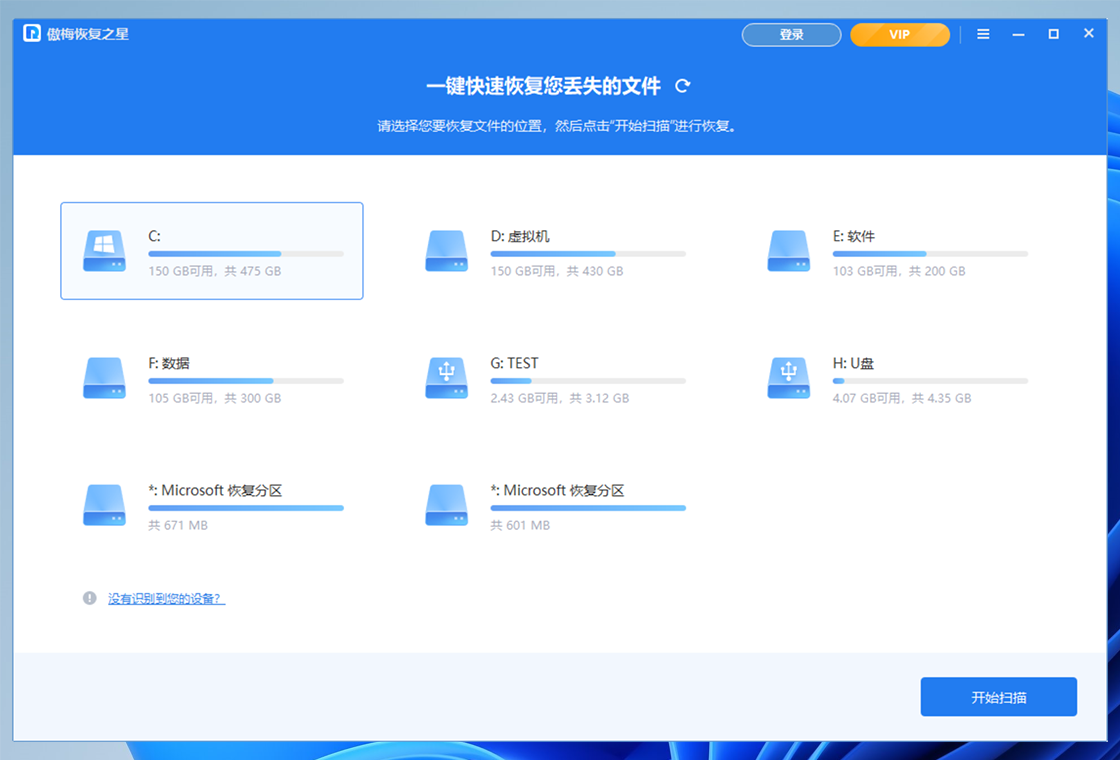Select the C: Windows drive icon

104,251
